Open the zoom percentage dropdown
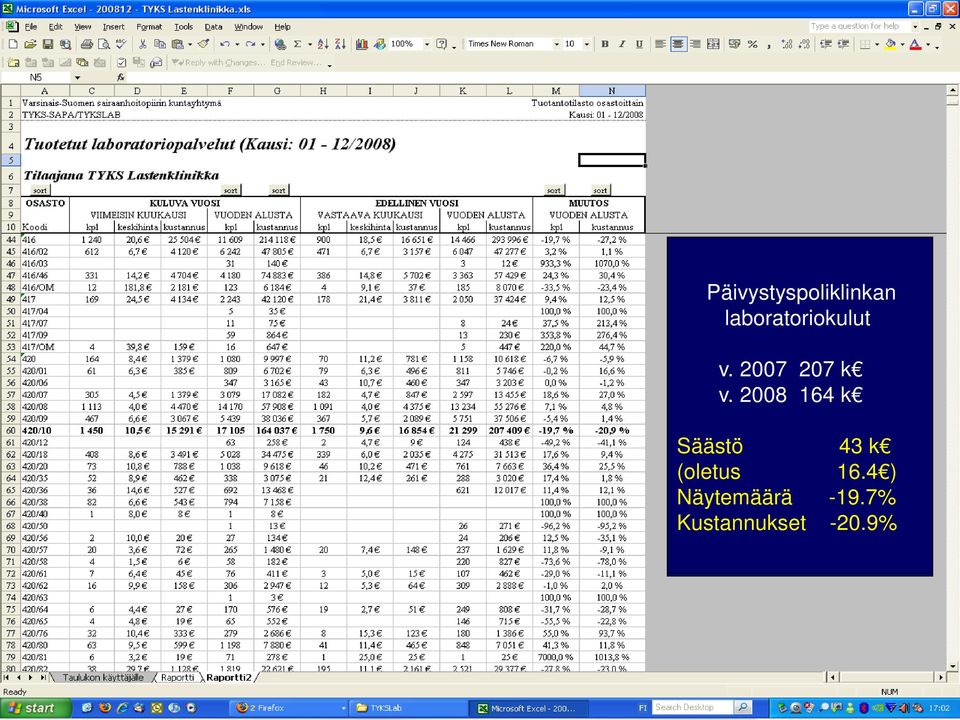Viewport: 960px width, 720px height. coord(425,44)
